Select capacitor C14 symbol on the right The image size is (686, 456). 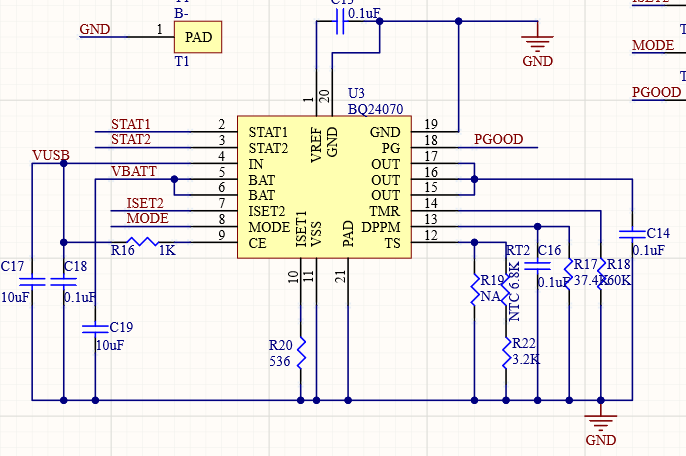632,234
